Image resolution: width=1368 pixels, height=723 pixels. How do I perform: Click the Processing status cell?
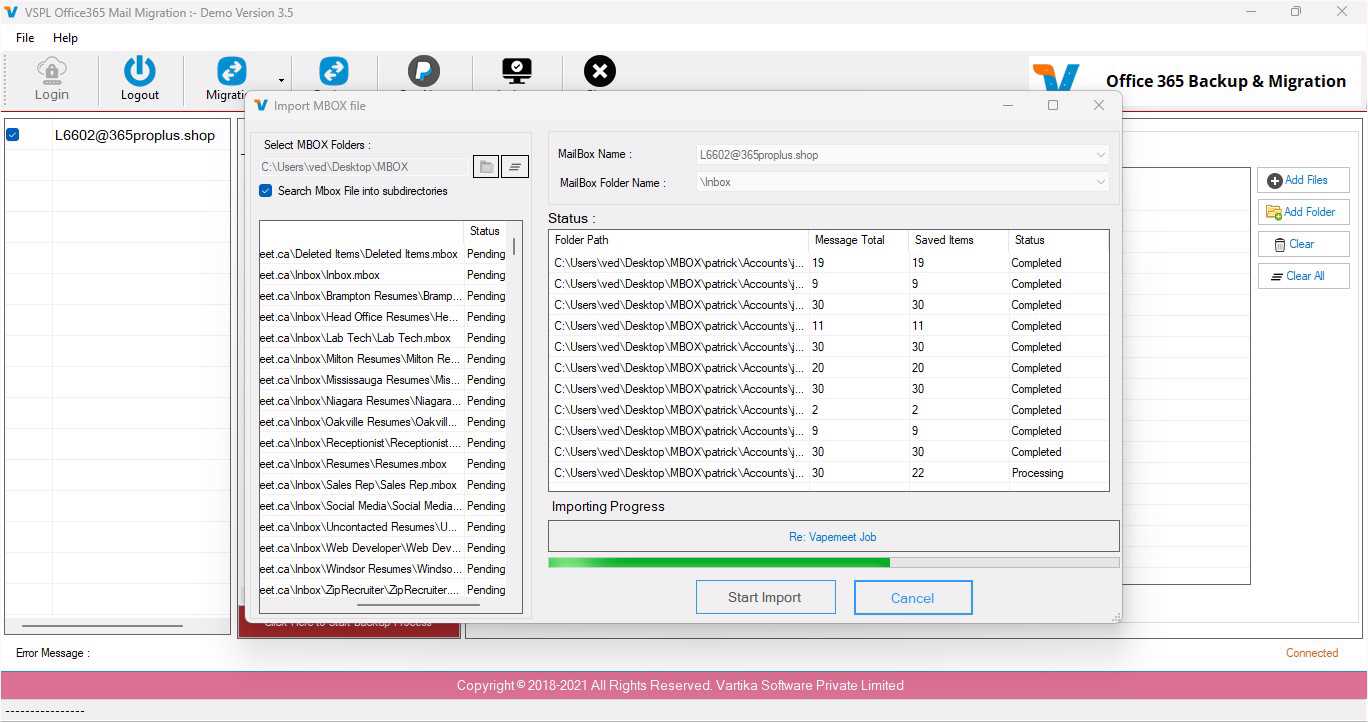(x=1037, y=473)
